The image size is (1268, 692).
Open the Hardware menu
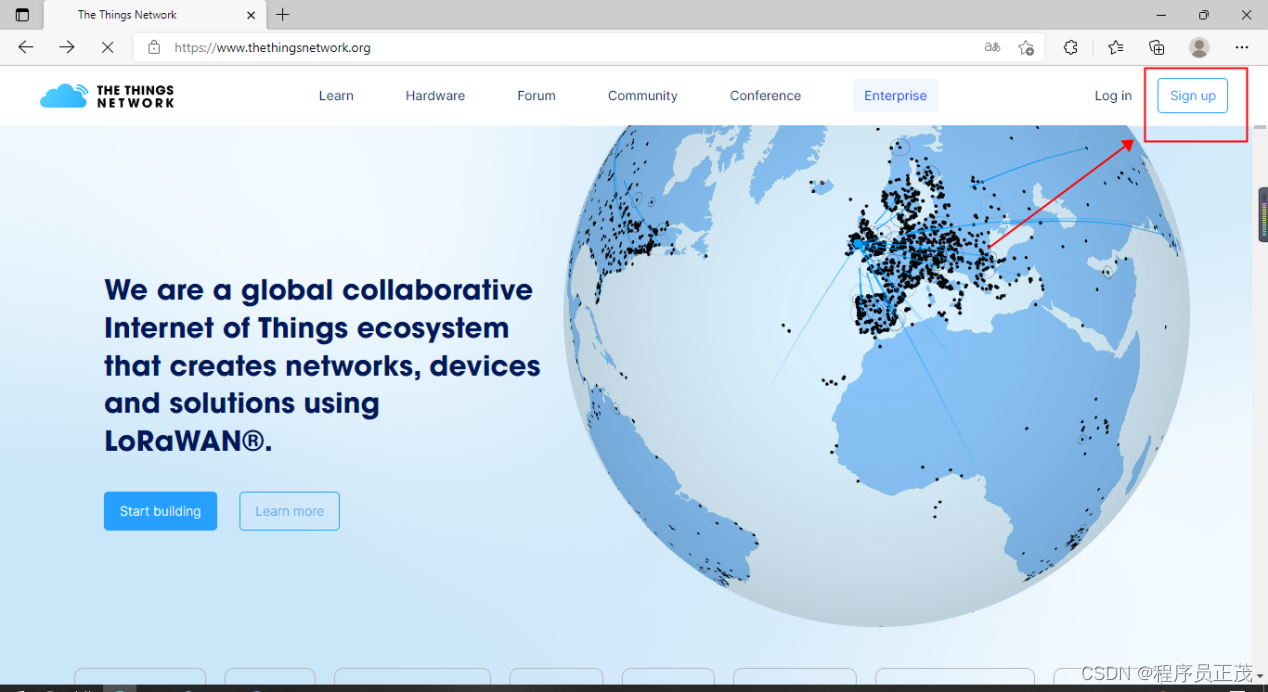pyautogui.click(x=435, y=96)
